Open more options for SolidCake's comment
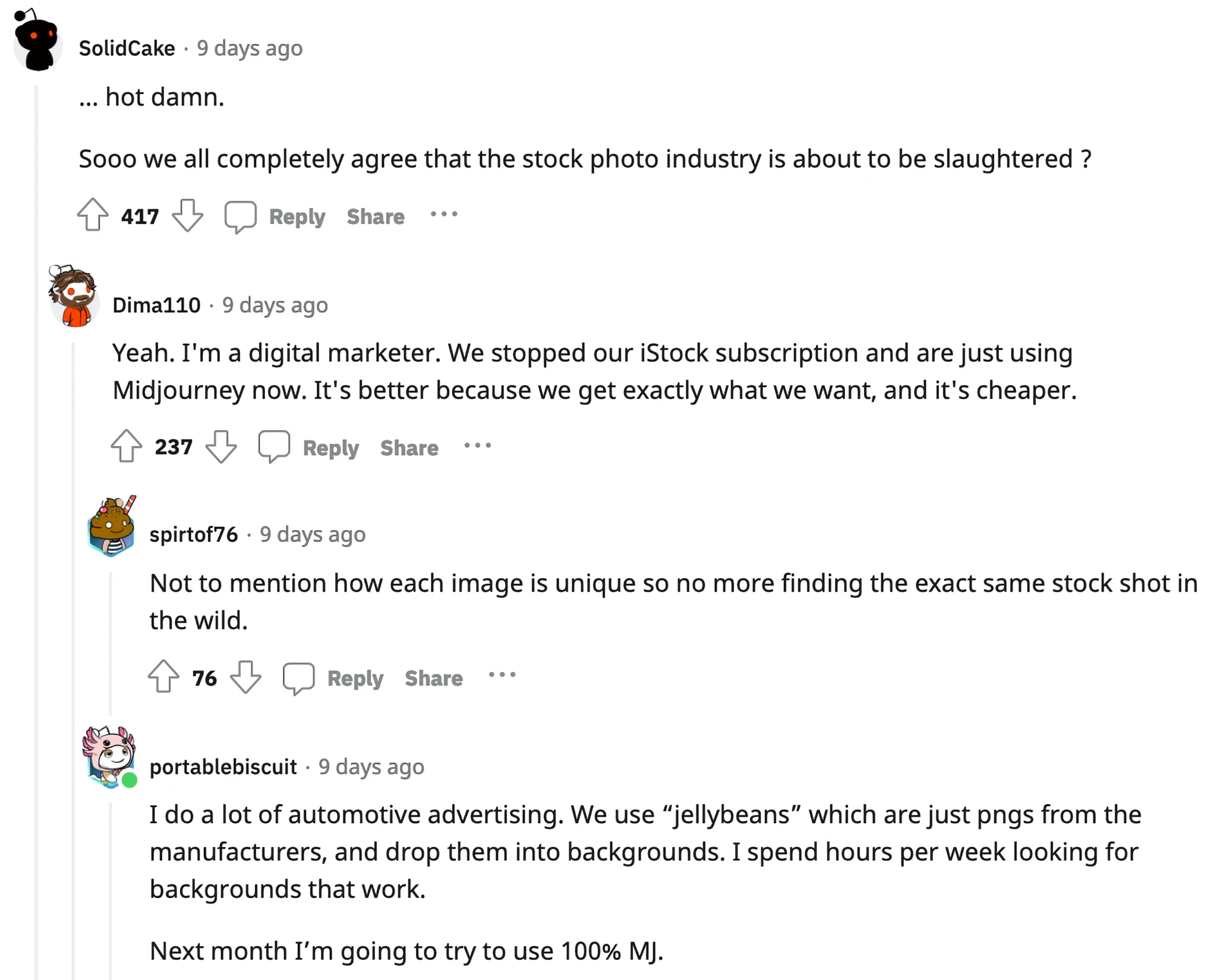This screenshot has height=980, width=1217. coord(444,214)
